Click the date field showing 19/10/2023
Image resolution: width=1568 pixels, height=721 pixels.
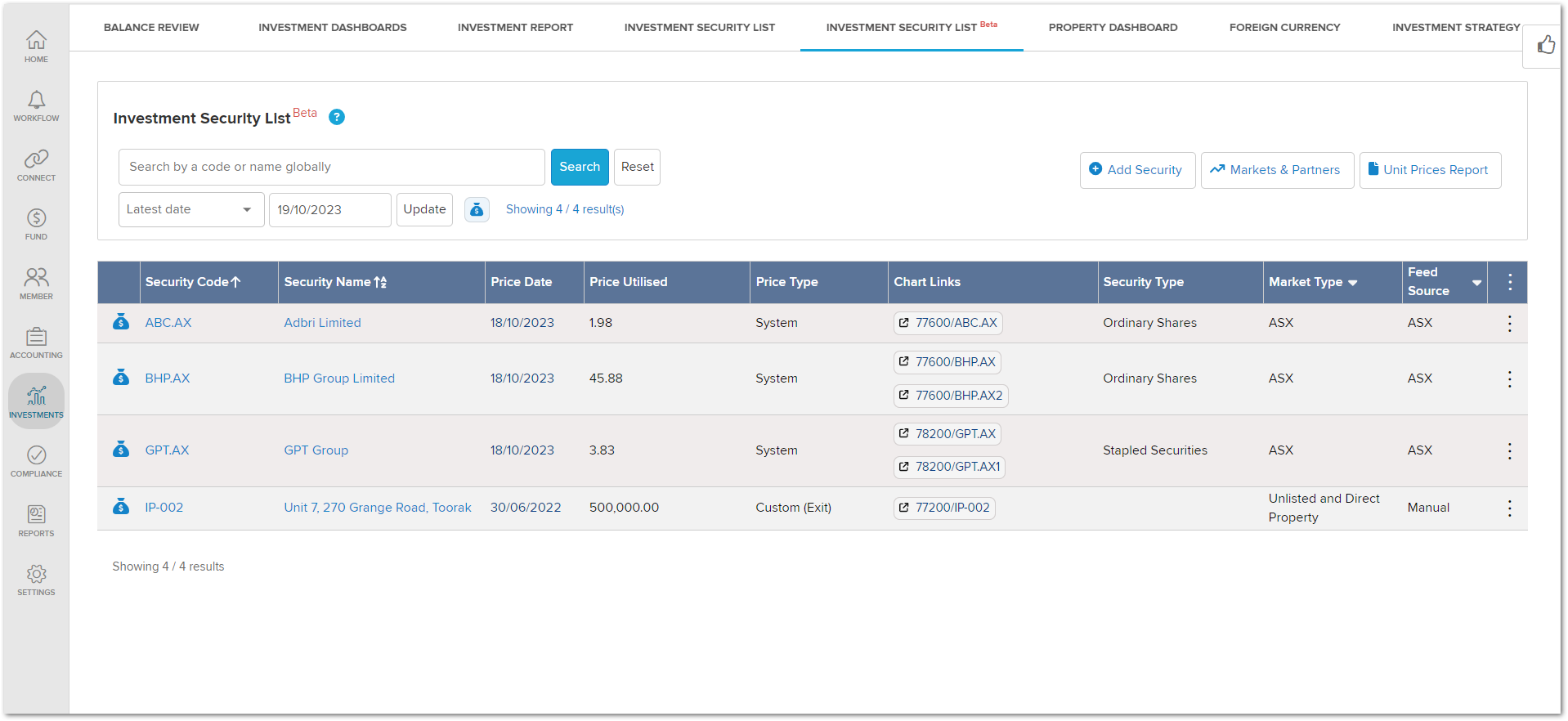click(330, 209)
